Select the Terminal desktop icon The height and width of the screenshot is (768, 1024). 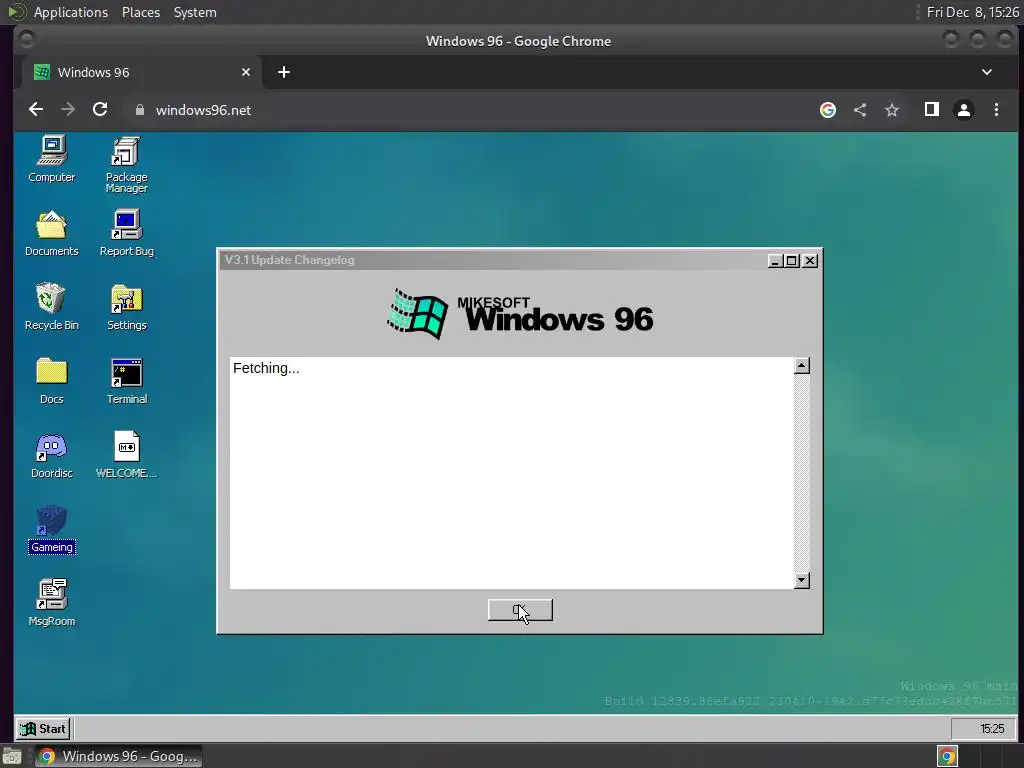tap(126, 381)
